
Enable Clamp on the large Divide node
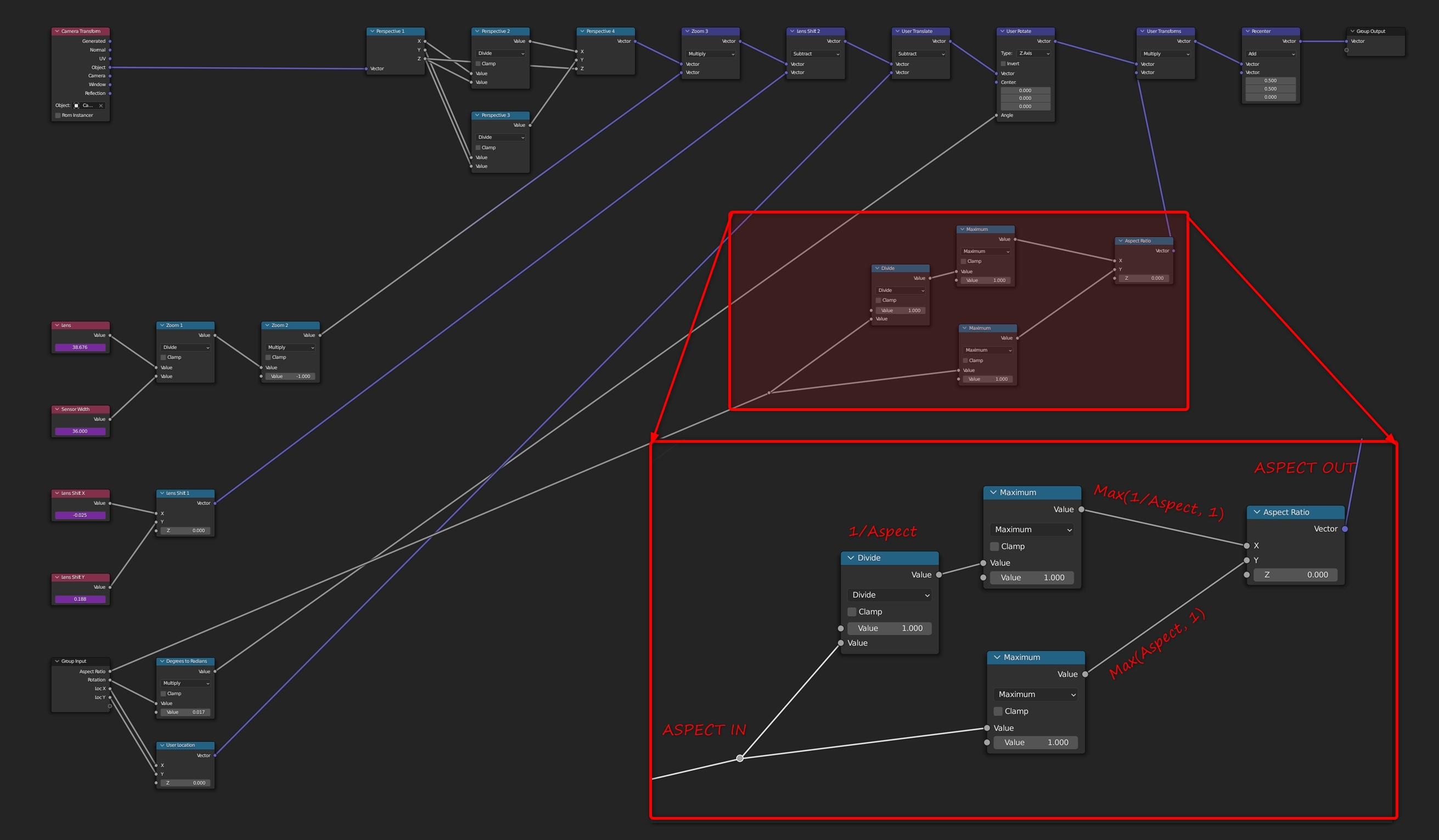pos(852,612)
